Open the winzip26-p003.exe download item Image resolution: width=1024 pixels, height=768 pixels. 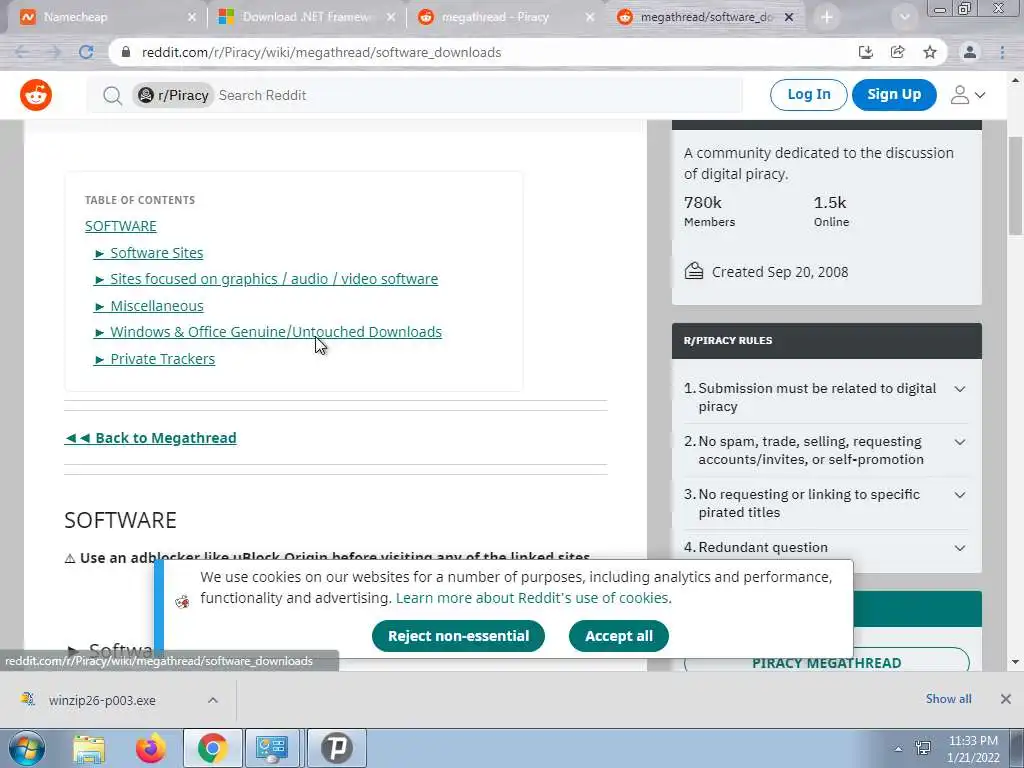pyautogui.click(x=102, y=700)
